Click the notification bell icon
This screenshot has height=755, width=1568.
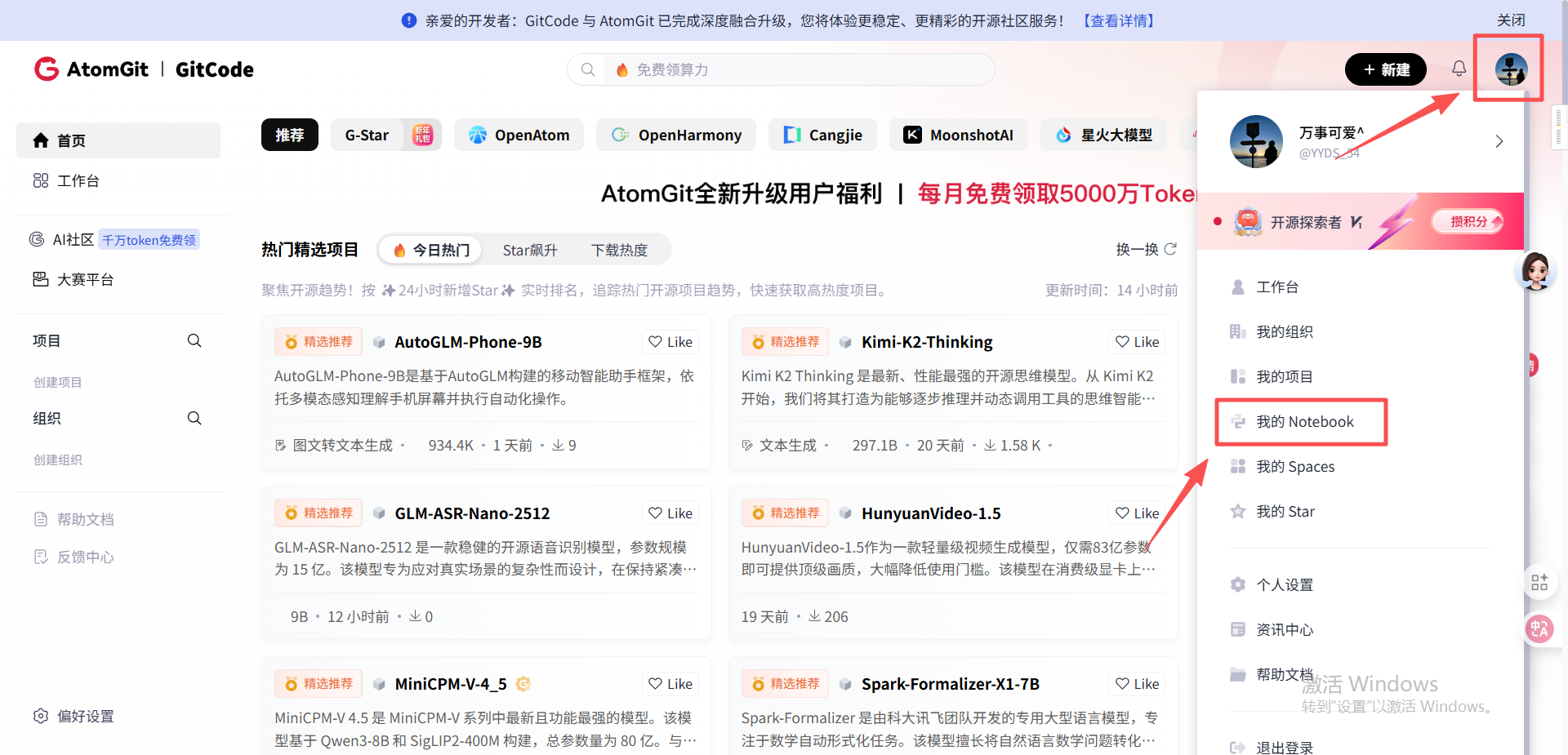click(1459, 69)
